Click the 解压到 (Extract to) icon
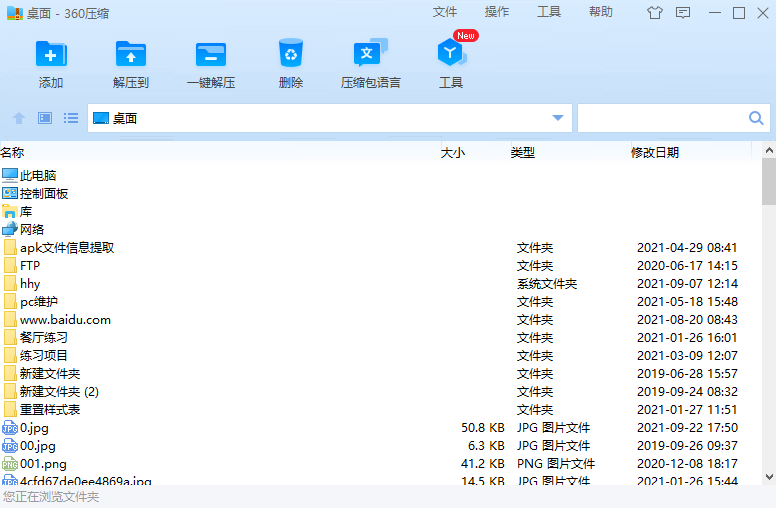 click(x=130, y=55)
